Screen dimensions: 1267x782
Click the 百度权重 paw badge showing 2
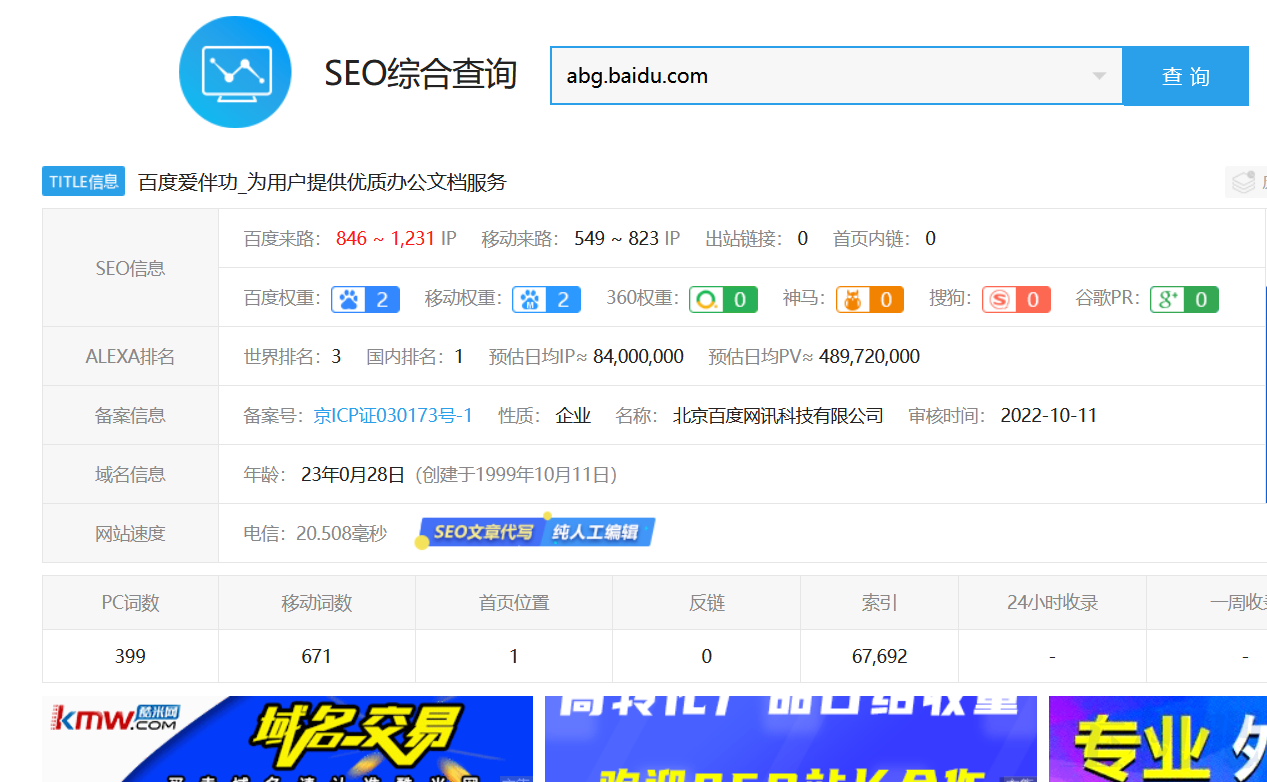(366, 299)
